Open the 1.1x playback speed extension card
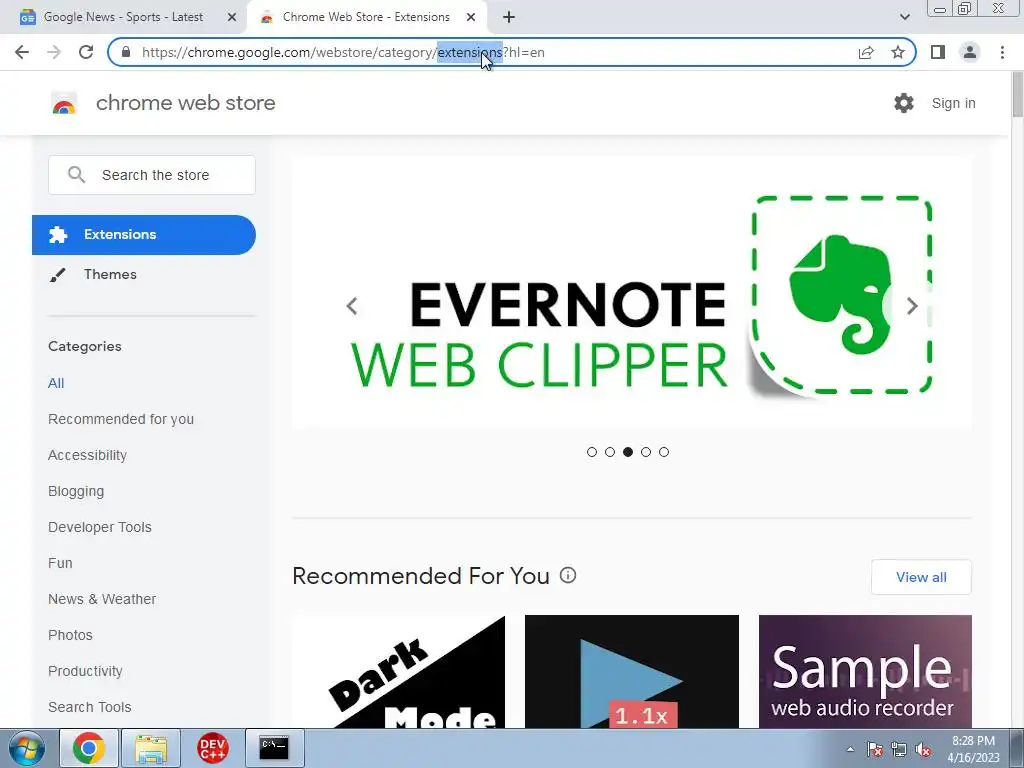This screenshot has height=768, width=1024. tap(632, 671)
